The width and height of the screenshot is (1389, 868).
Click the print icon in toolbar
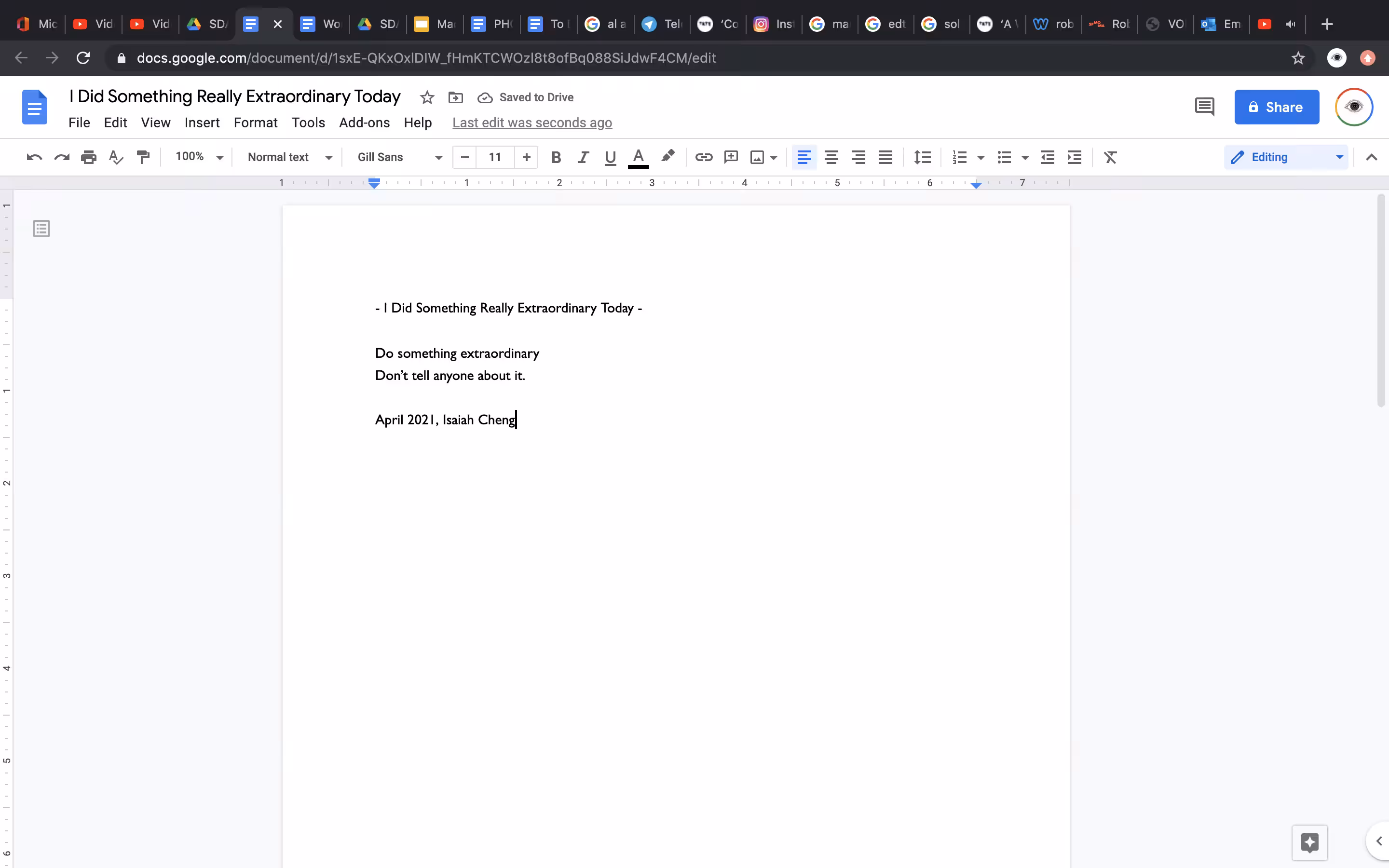point(88,157)
